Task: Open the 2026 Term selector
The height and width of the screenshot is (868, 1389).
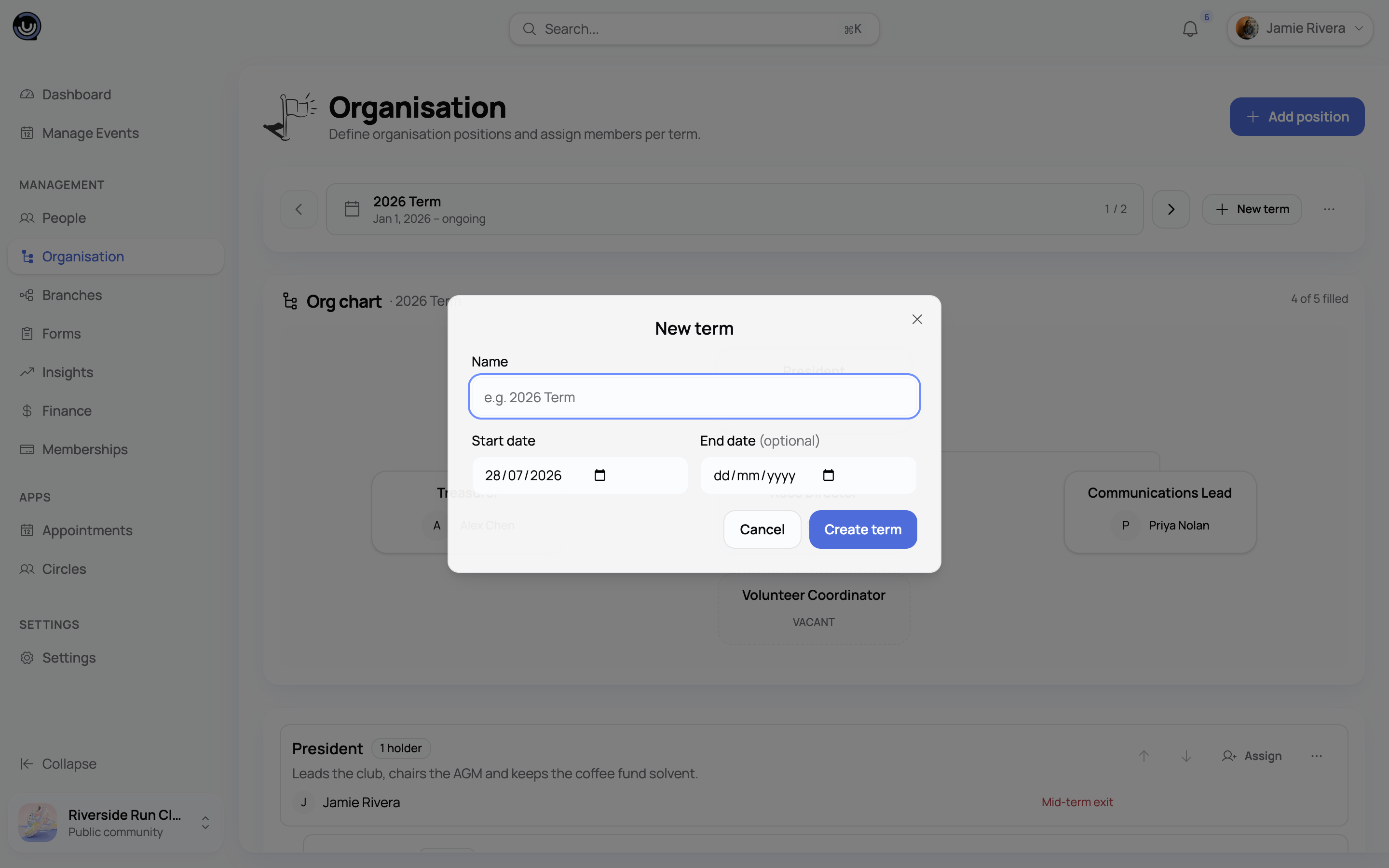Action: click(x=735, y=209)
